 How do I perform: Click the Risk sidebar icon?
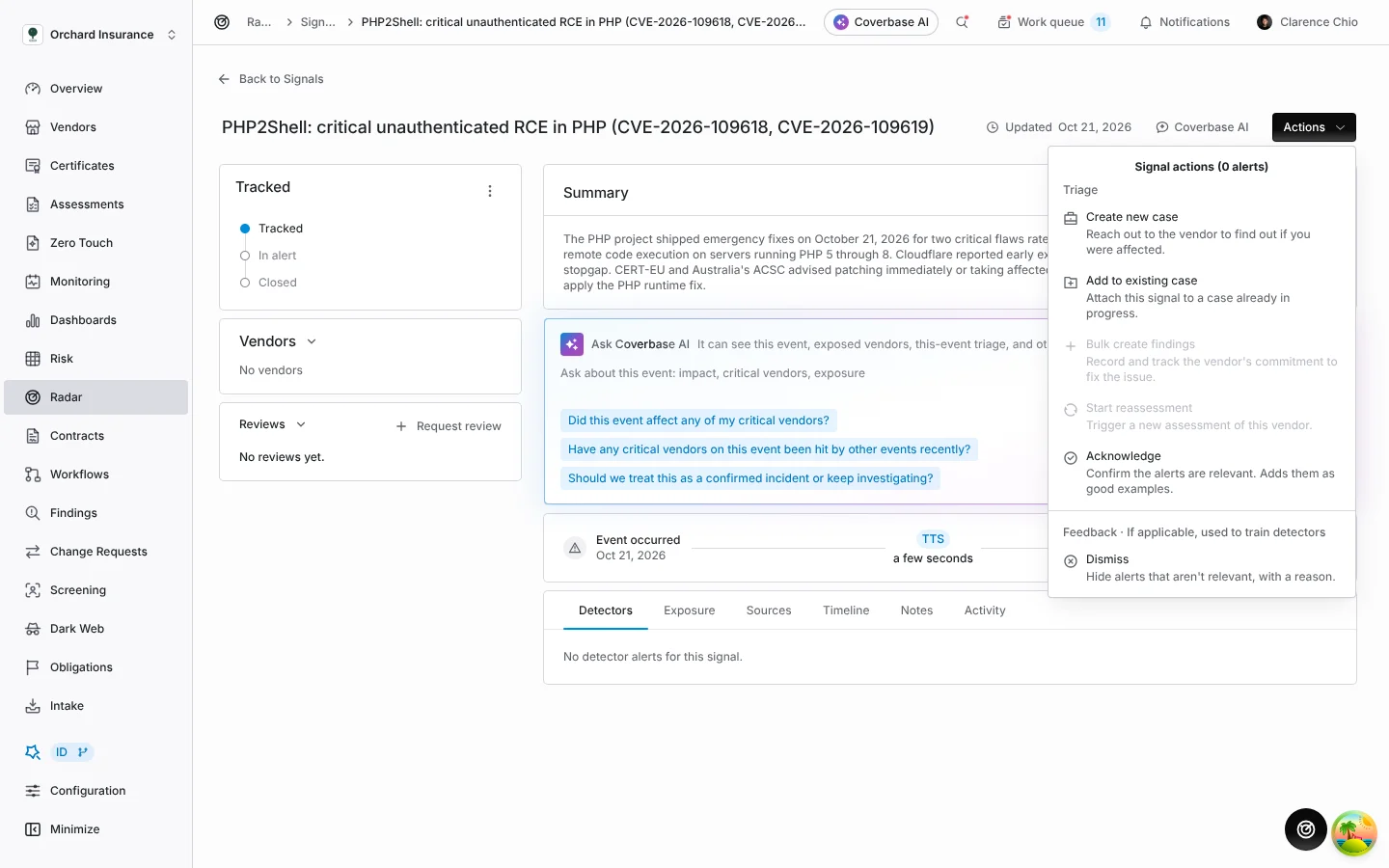pos(33,359)
